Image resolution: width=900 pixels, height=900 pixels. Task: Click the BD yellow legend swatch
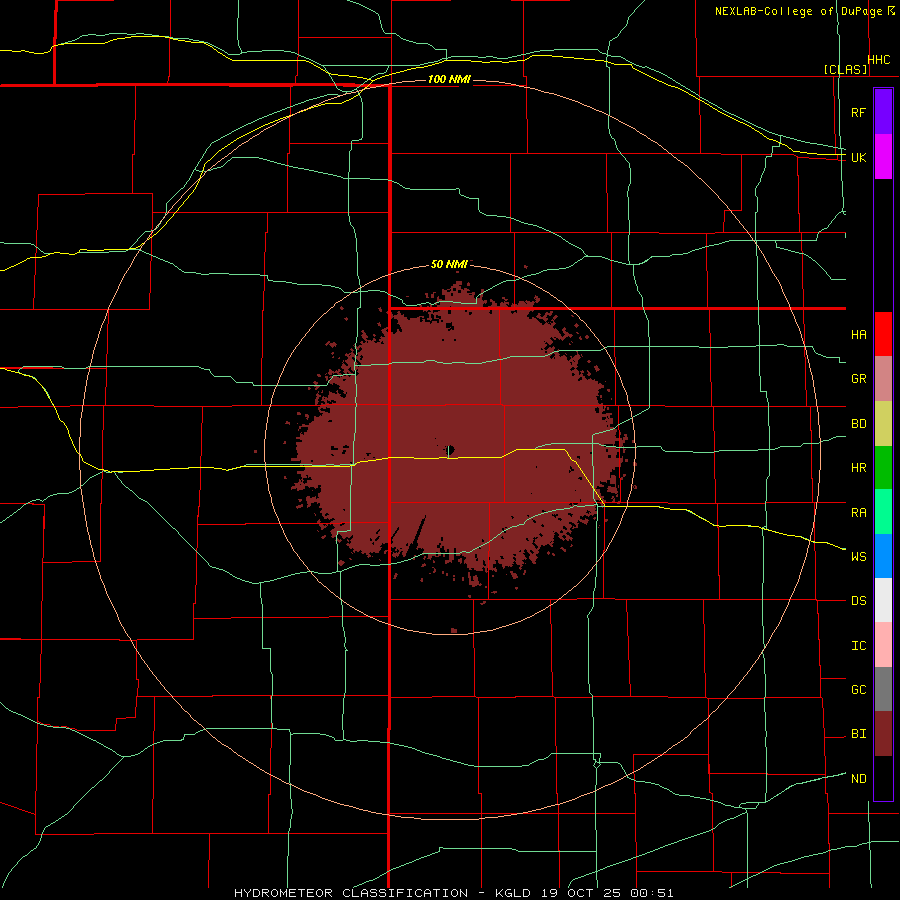click(883, 424)
